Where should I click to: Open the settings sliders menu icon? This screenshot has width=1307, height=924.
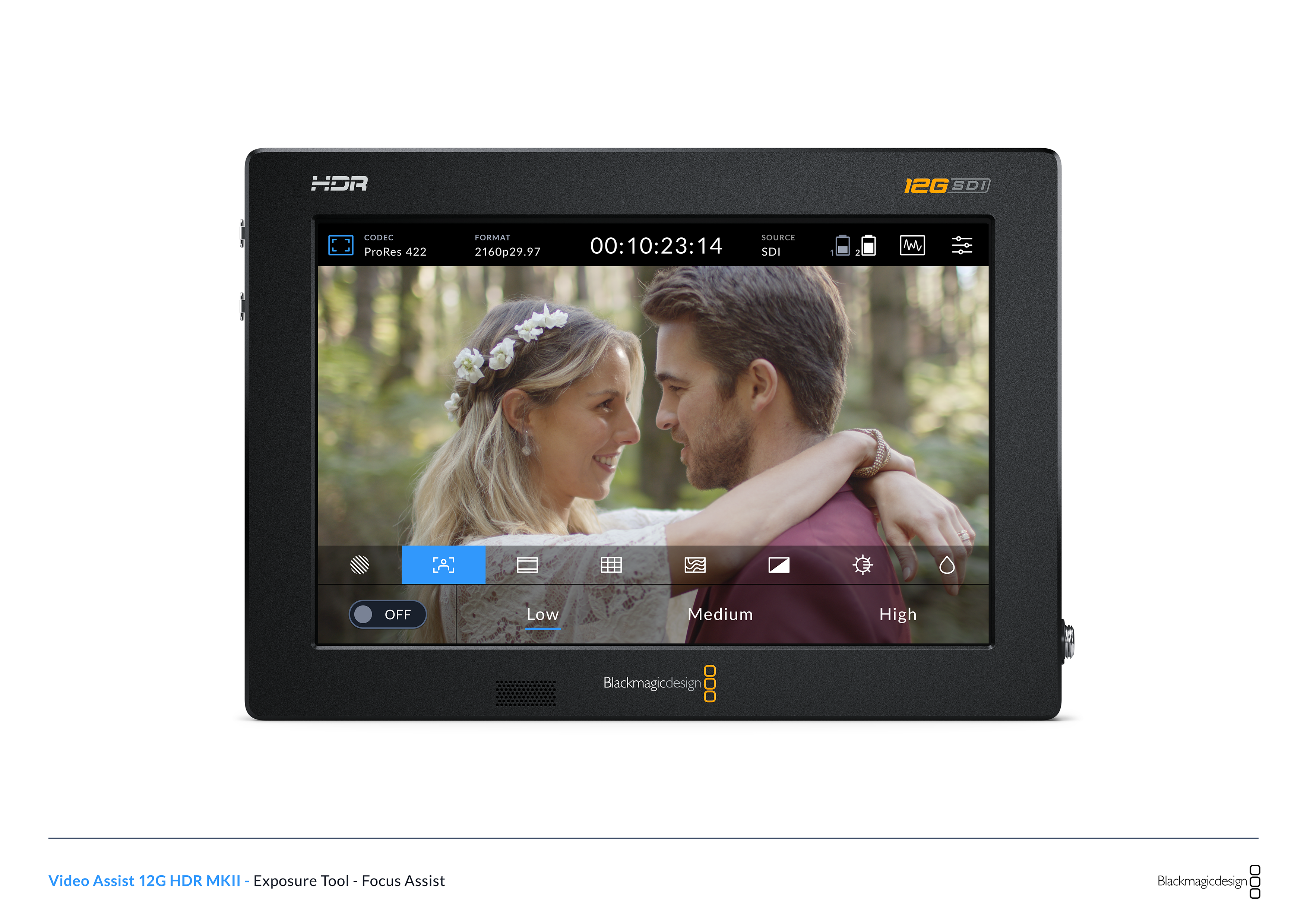(x=962, y=246)
